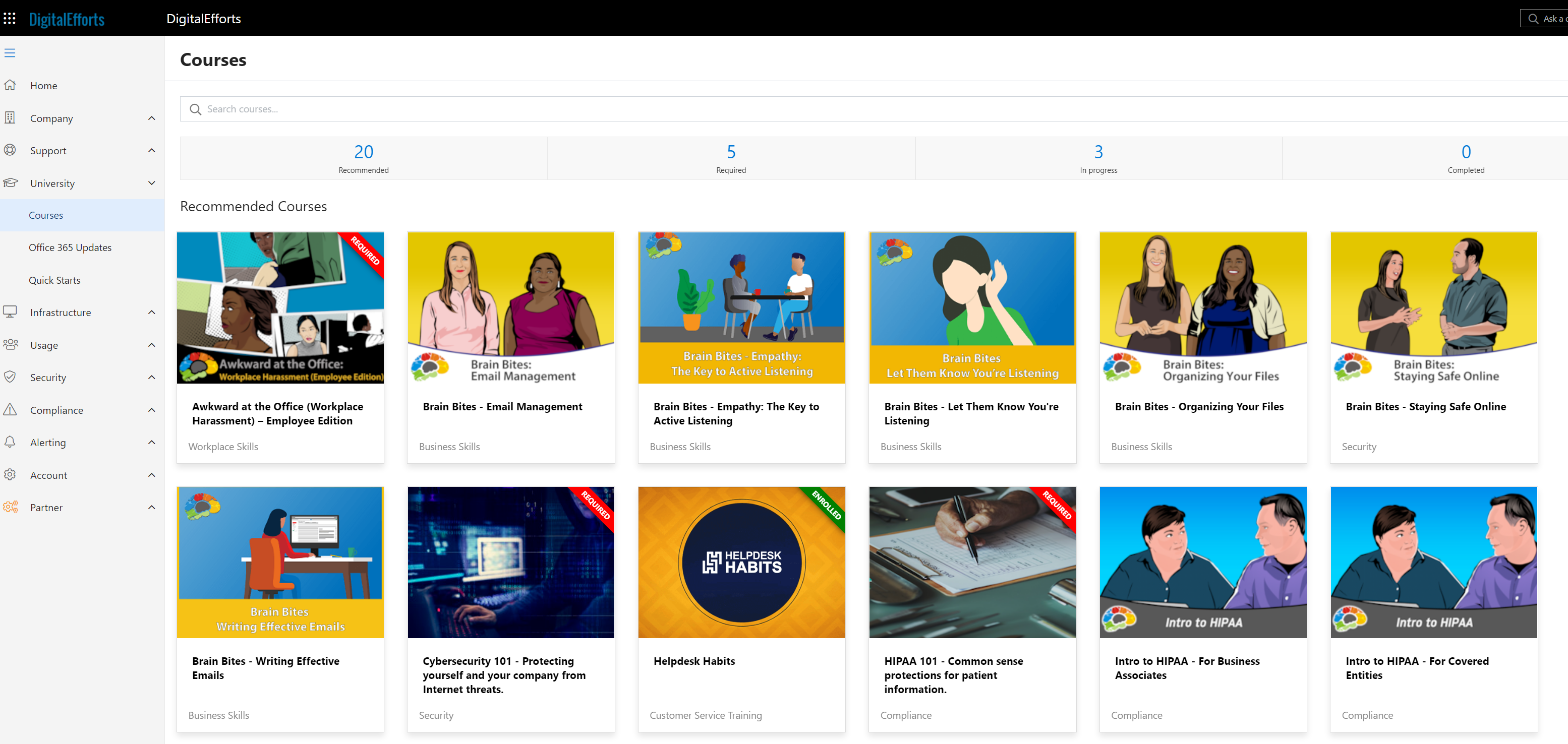Viewport: 1568px width, 744px height.
Task: Open Let Them Know You're Listening thumbnail
Action: pos(972,308)
